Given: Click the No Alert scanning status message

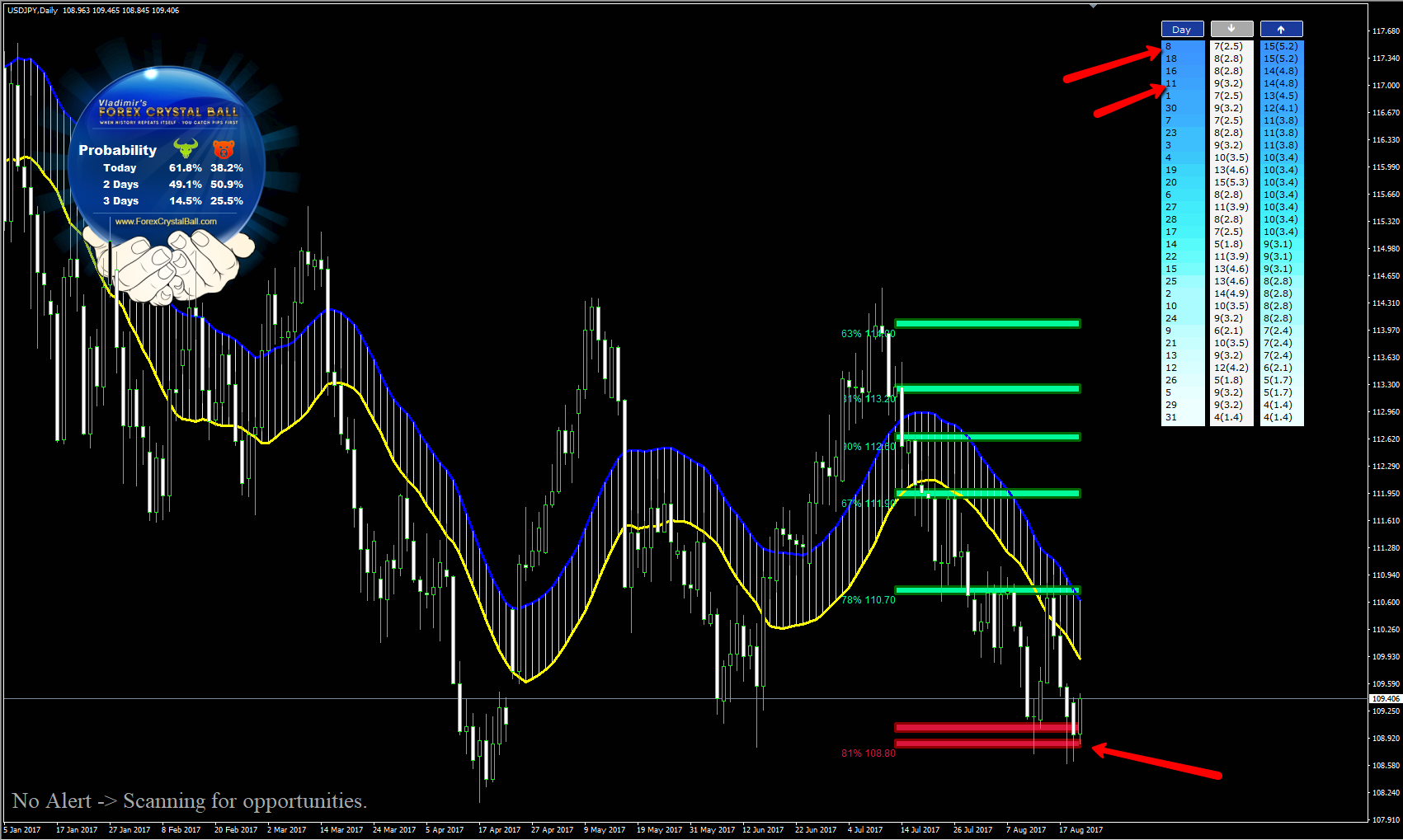Looking at the screenshot, I should pyautogui.click(x=189, y=801).
